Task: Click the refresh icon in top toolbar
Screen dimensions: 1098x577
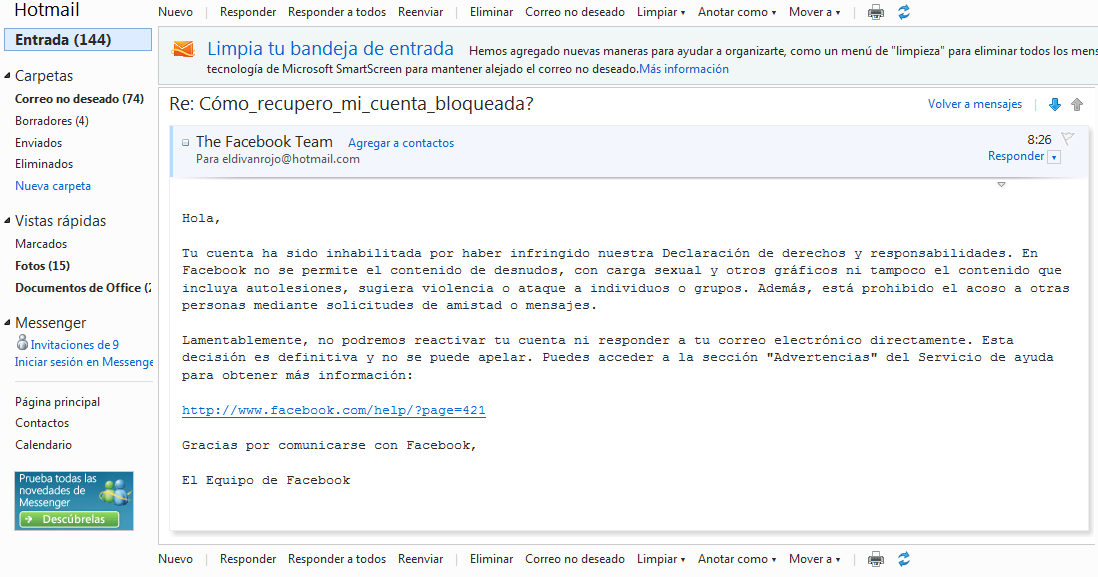Action: click(x=904, y=12)
